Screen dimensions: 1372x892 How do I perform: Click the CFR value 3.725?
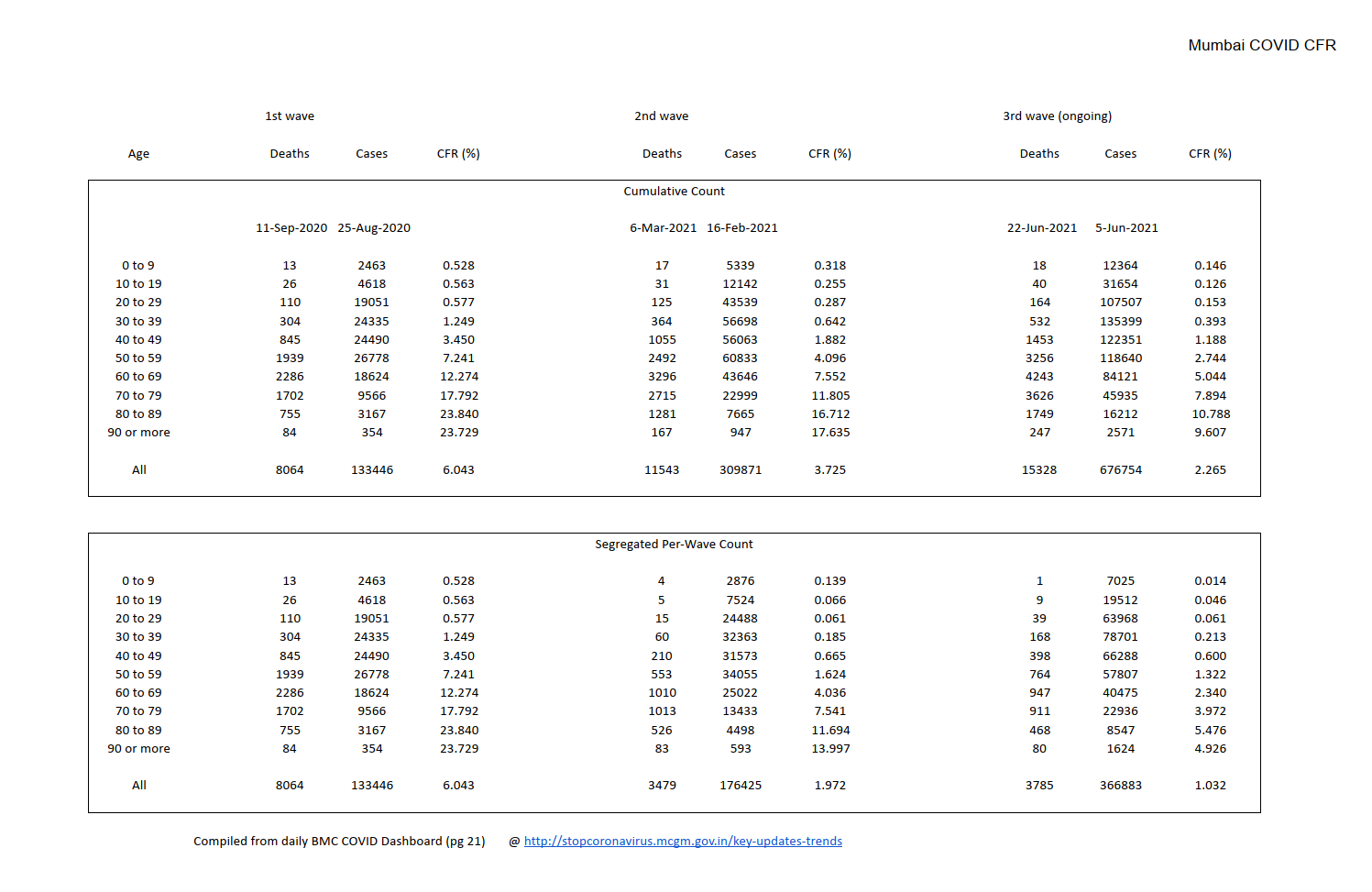coord(830,470)
